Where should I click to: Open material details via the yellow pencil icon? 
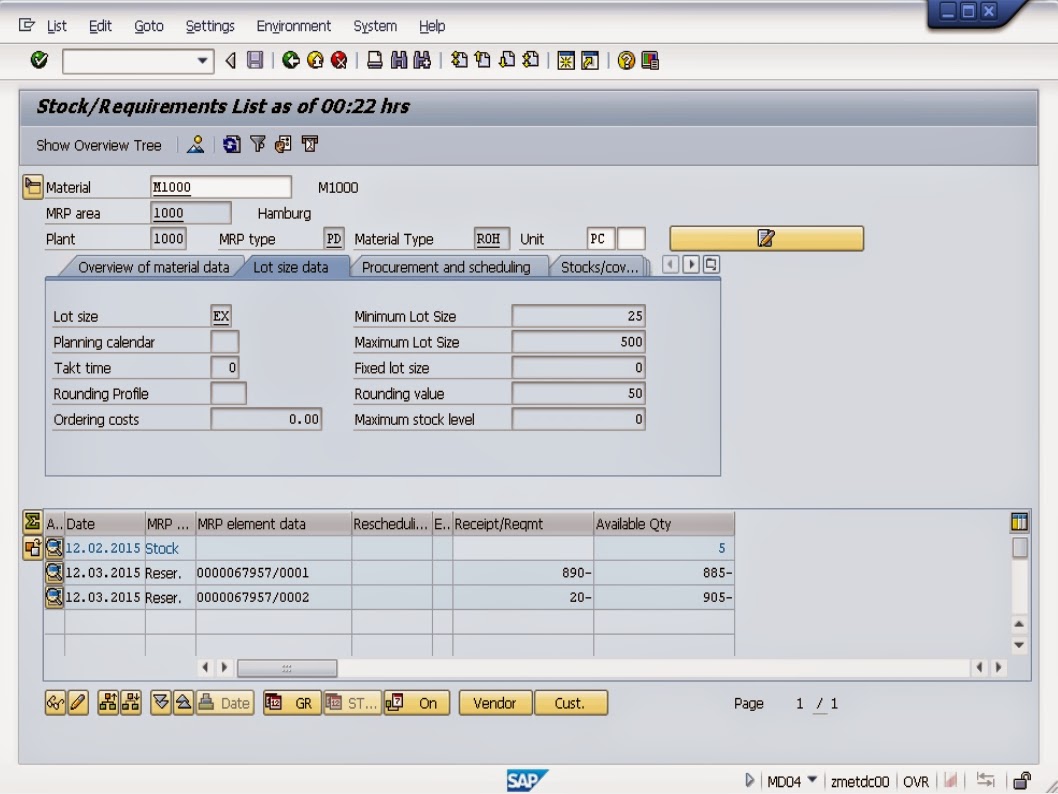pyautogui.click(x=763, y=239)
